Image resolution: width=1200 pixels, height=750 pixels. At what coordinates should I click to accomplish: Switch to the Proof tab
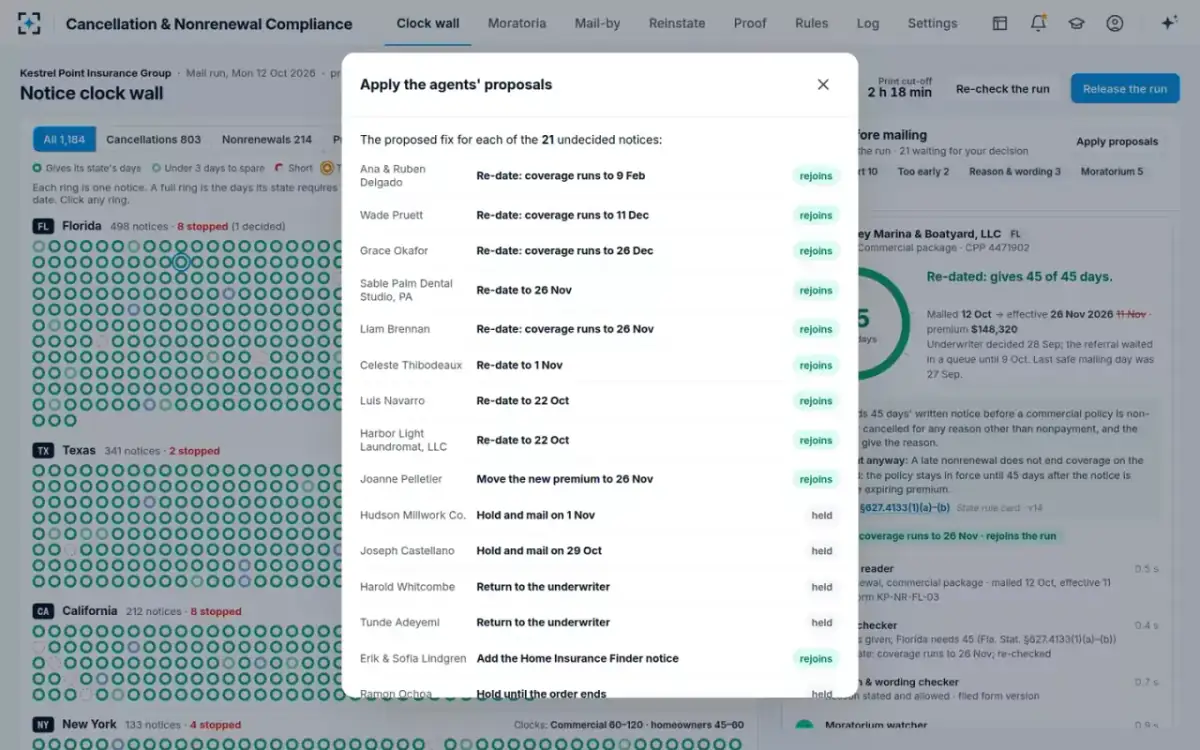click(x=750, y=23)
